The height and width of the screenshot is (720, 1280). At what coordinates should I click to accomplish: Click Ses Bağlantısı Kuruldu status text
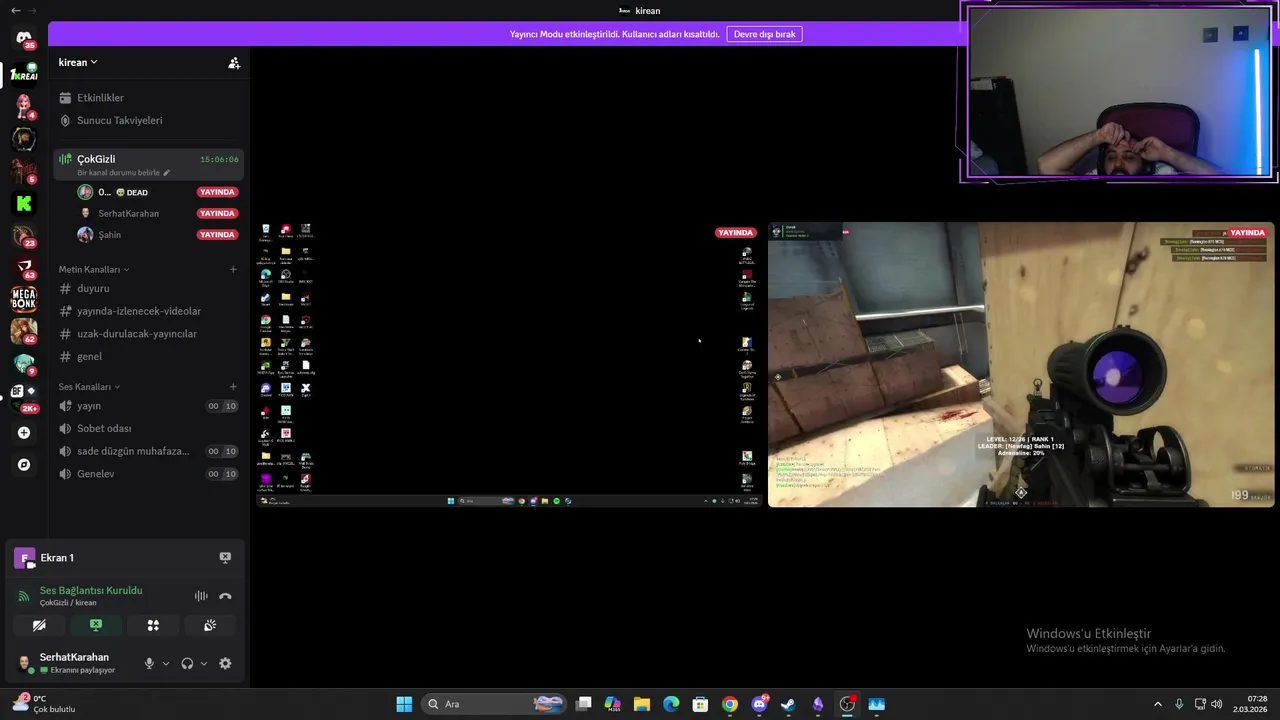pos(91,590)
